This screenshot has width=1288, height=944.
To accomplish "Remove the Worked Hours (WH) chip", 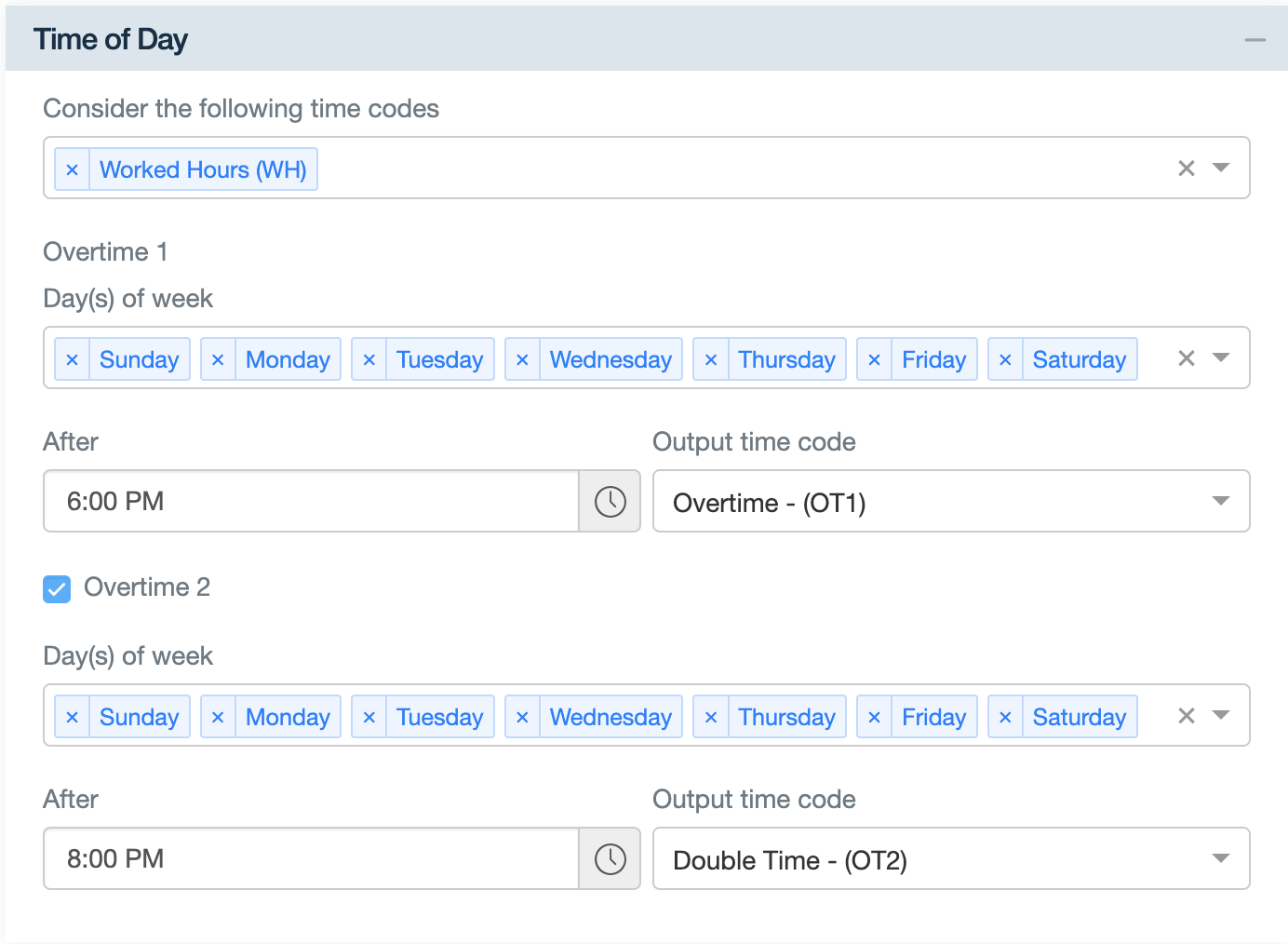I will pos(73,169).
